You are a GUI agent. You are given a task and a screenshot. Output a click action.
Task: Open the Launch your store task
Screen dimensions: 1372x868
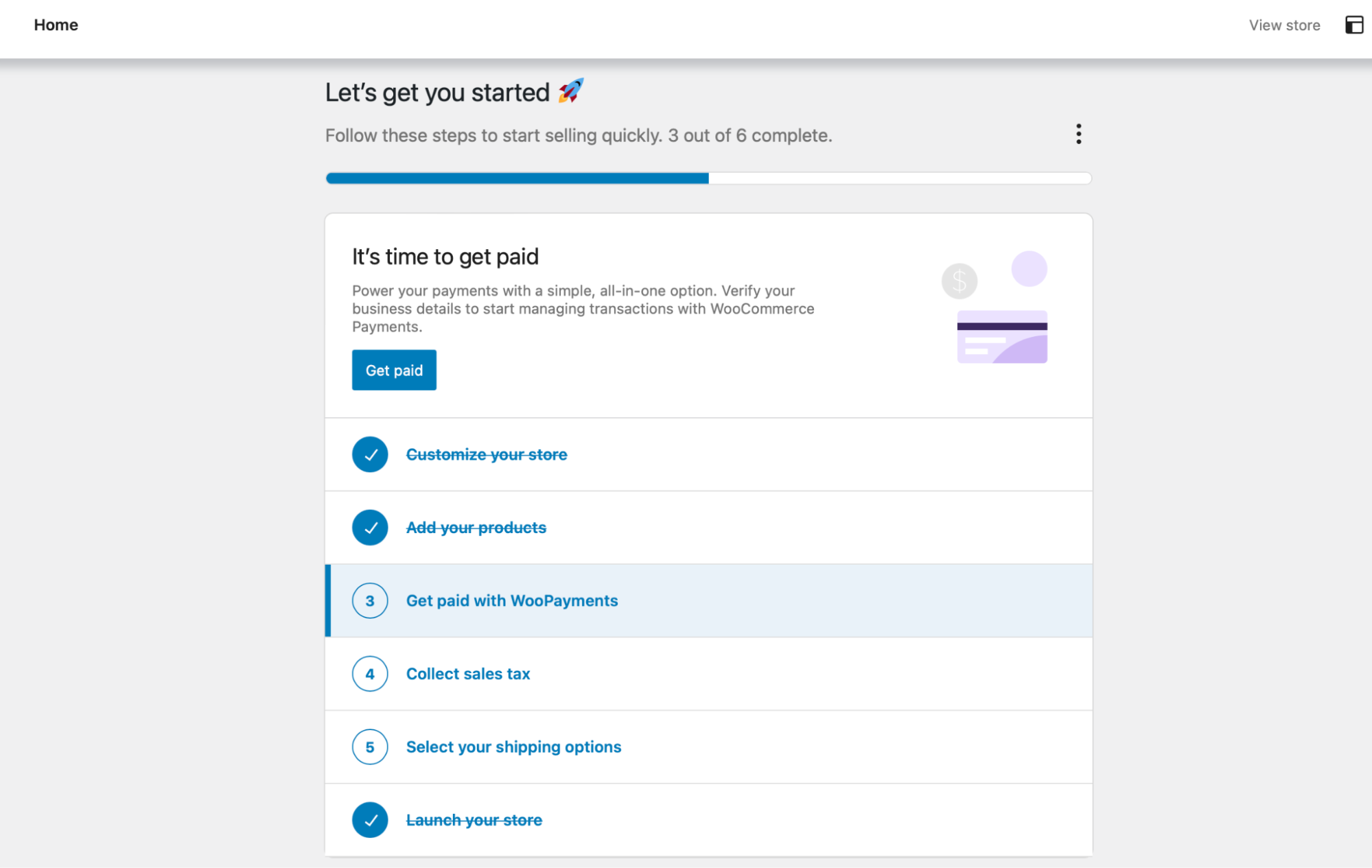click(x=708, y=820)
